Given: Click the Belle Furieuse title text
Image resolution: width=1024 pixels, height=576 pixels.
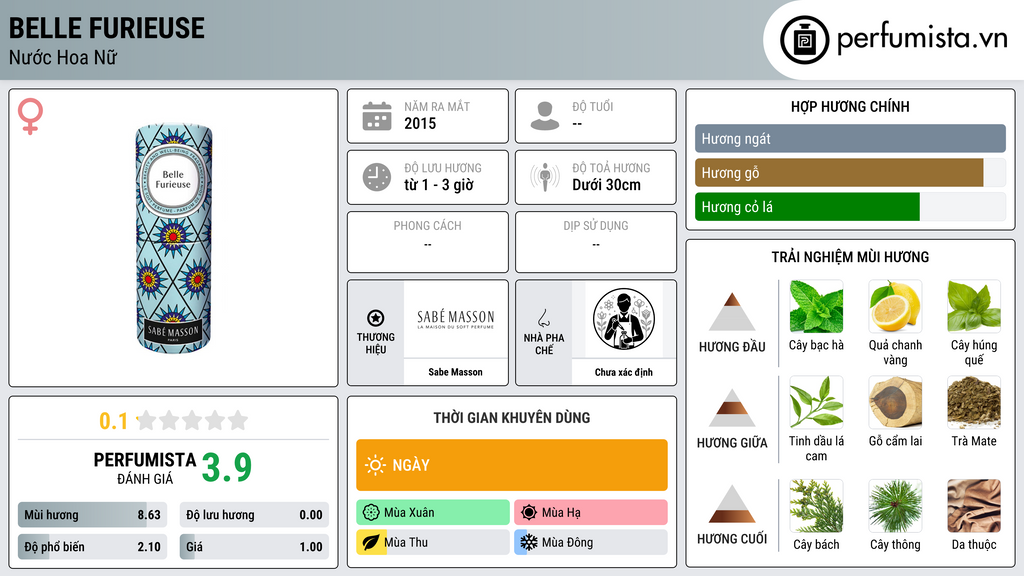Looking at the screenshot, I should 106,28.
